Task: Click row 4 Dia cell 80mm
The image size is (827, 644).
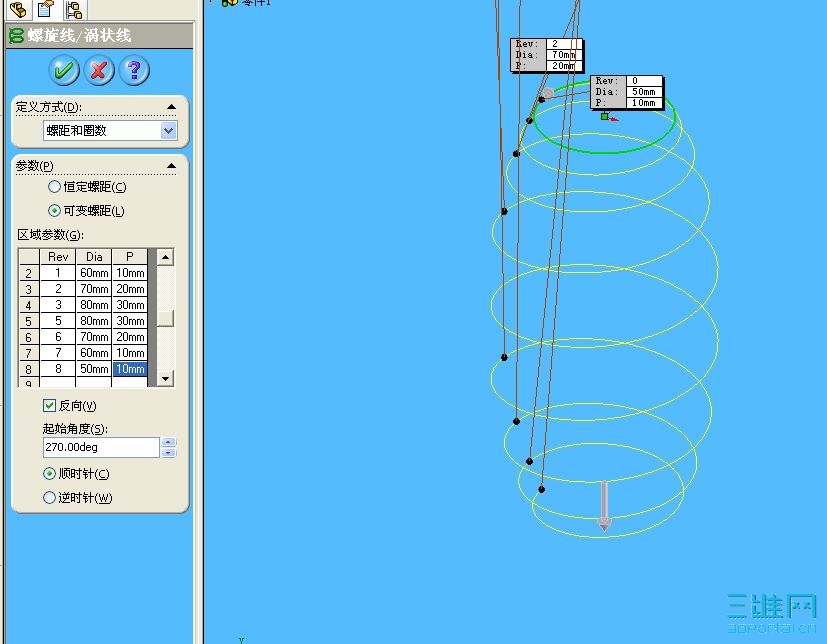Action: coord(94,305)
